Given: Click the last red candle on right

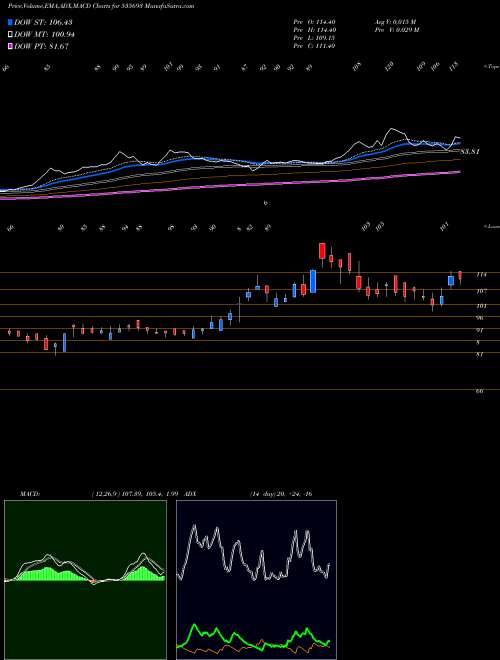Looking at the screenshot, I should [x=460, y=275].
